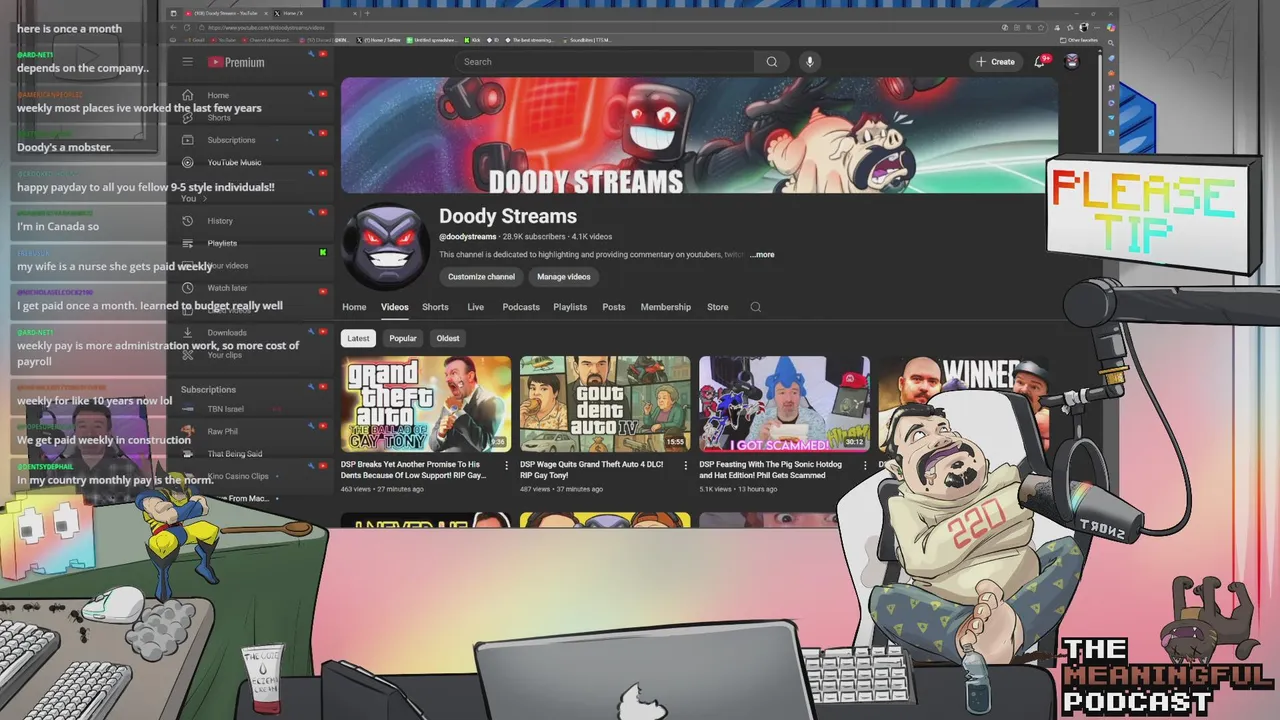Open Other favorites bookmarks folder

1080,40
